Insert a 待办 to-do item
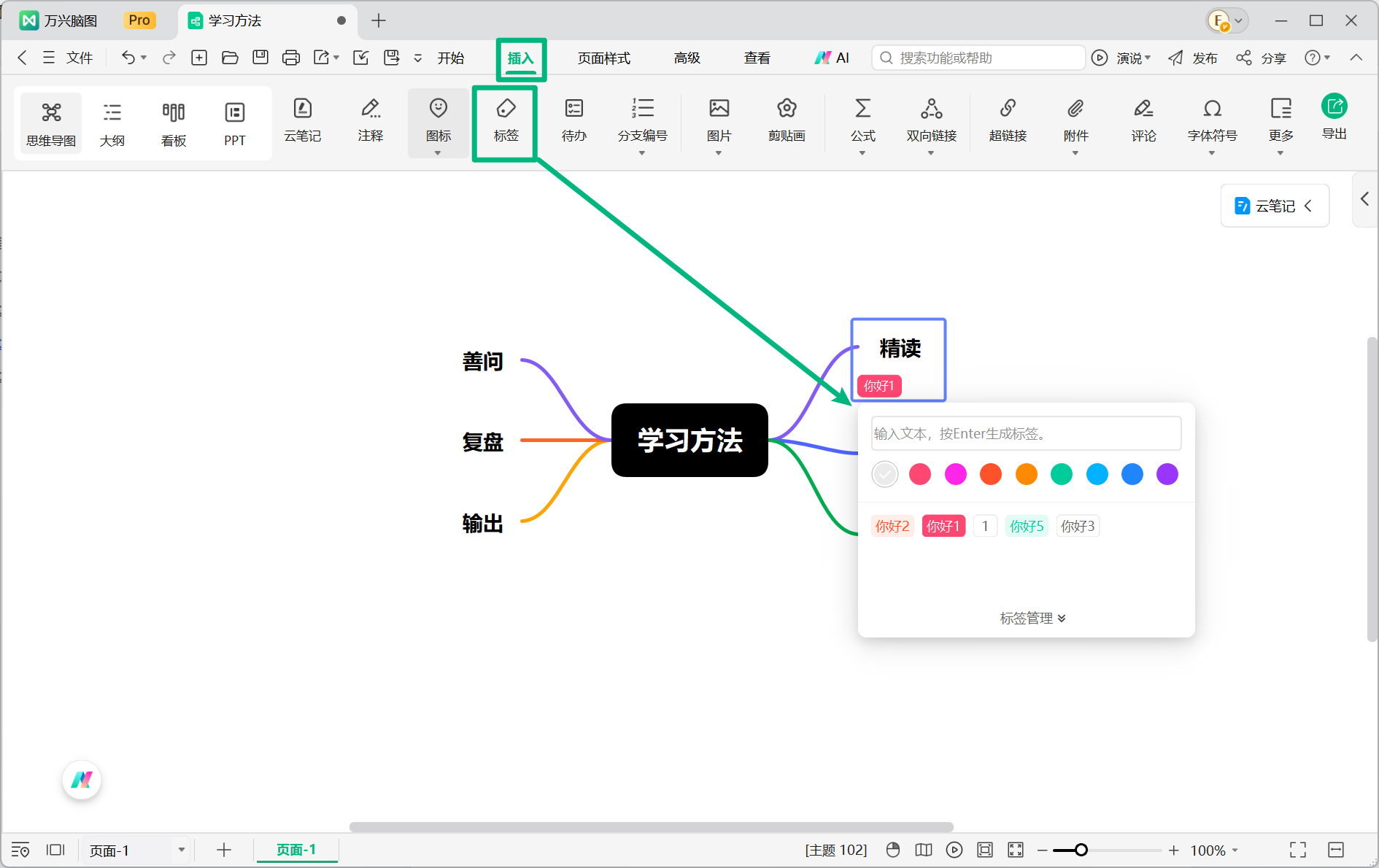The height and width of the screenshot is (868, 1379). (574, 120)
